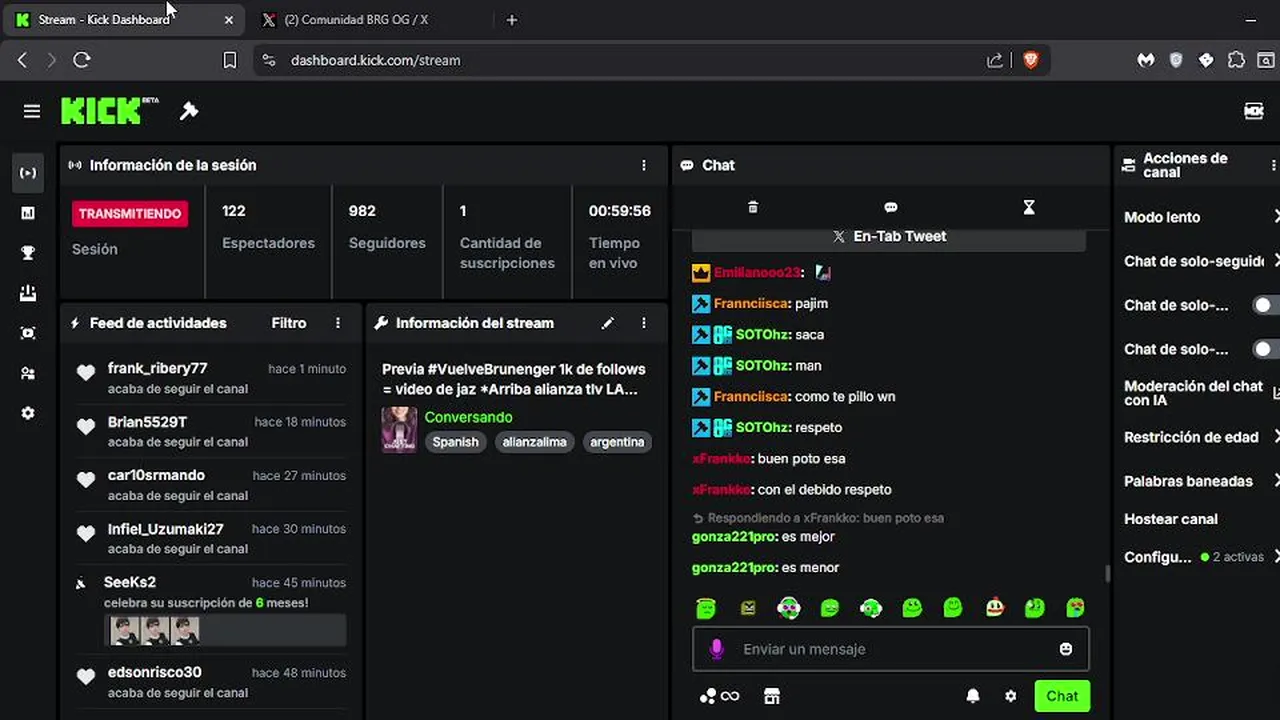Click the creator store icon at top right

click(1254, 111)
